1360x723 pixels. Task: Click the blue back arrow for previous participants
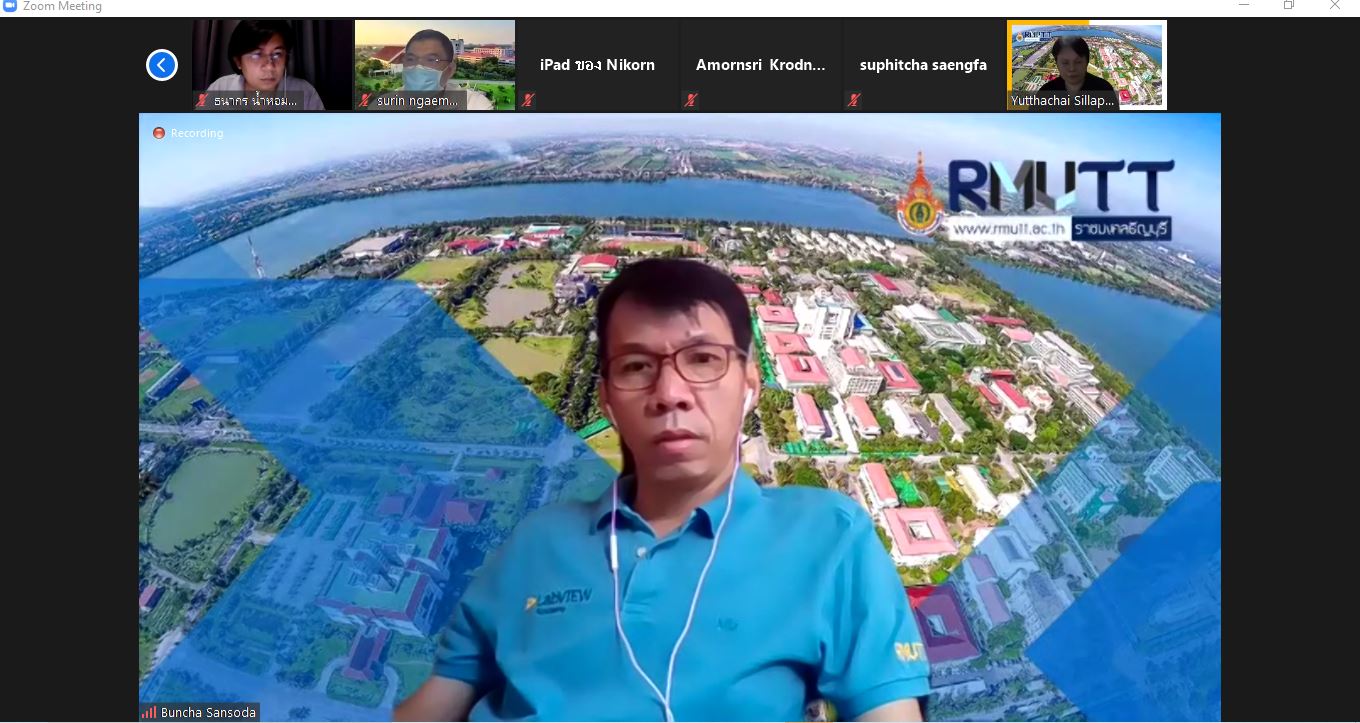(x=162, y=65)
